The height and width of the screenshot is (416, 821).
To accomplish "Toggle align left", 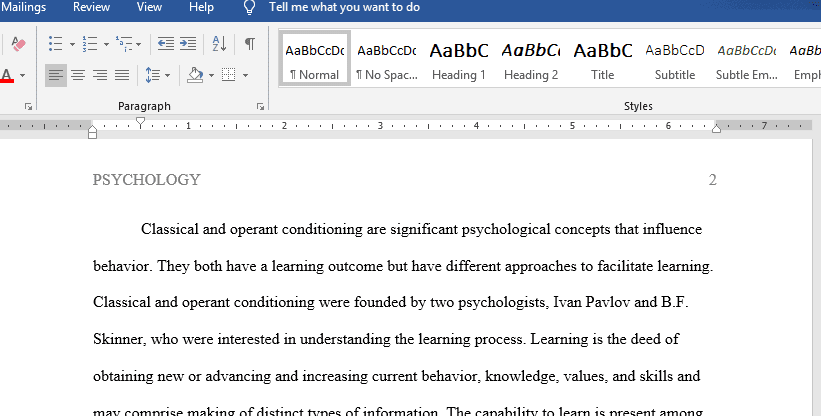I will pyautogui.click(x=56, y=75).
